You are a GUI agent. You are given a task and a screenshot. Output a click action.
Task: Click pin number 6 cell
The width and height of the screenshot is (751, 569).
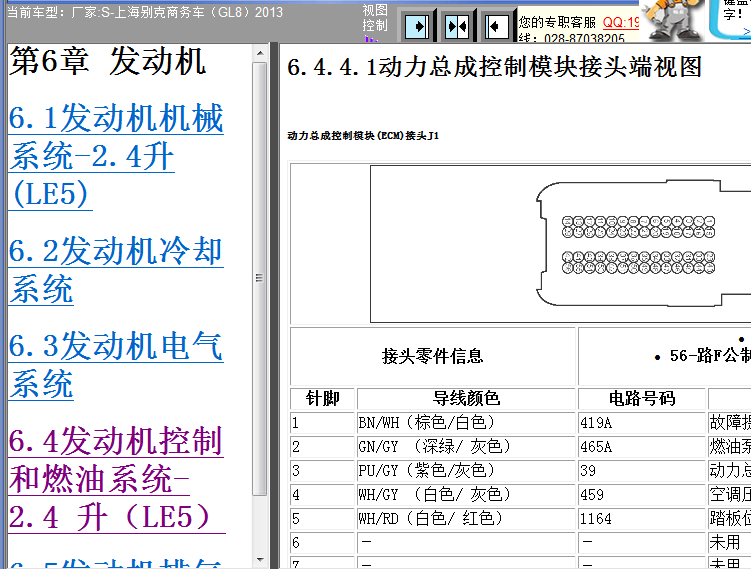coord(322,542)
